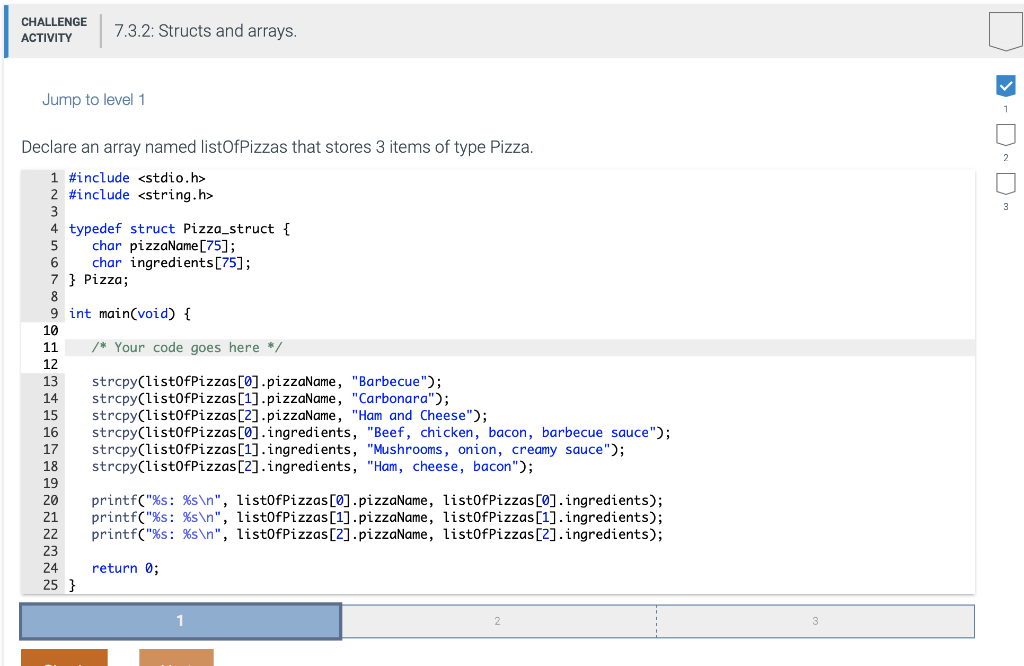Image resolution: width=1024 pixels, height=666 pixels.
Task: Switch to segment 3 in the progress bar
Action: 815,621
